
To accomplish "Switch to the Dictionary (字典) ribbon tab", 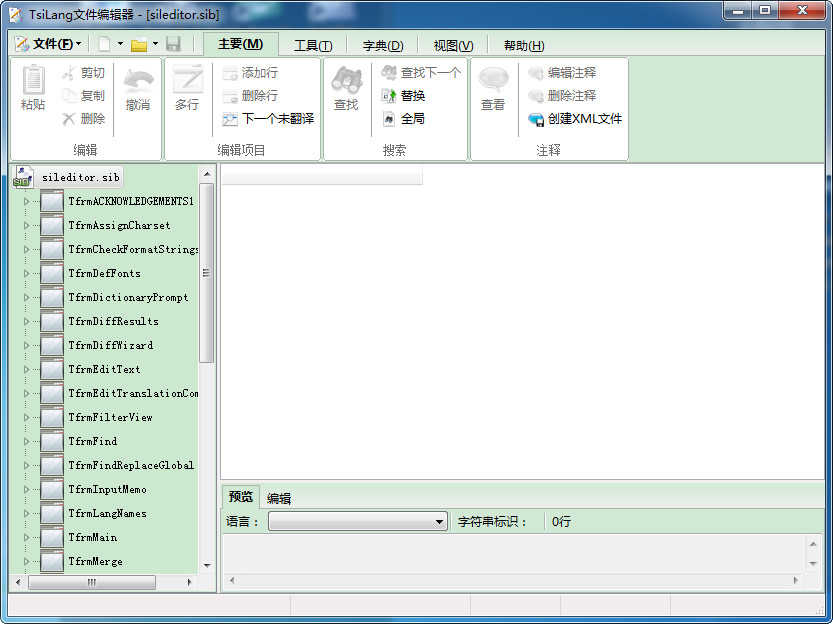I will click(x=383, y=46).
